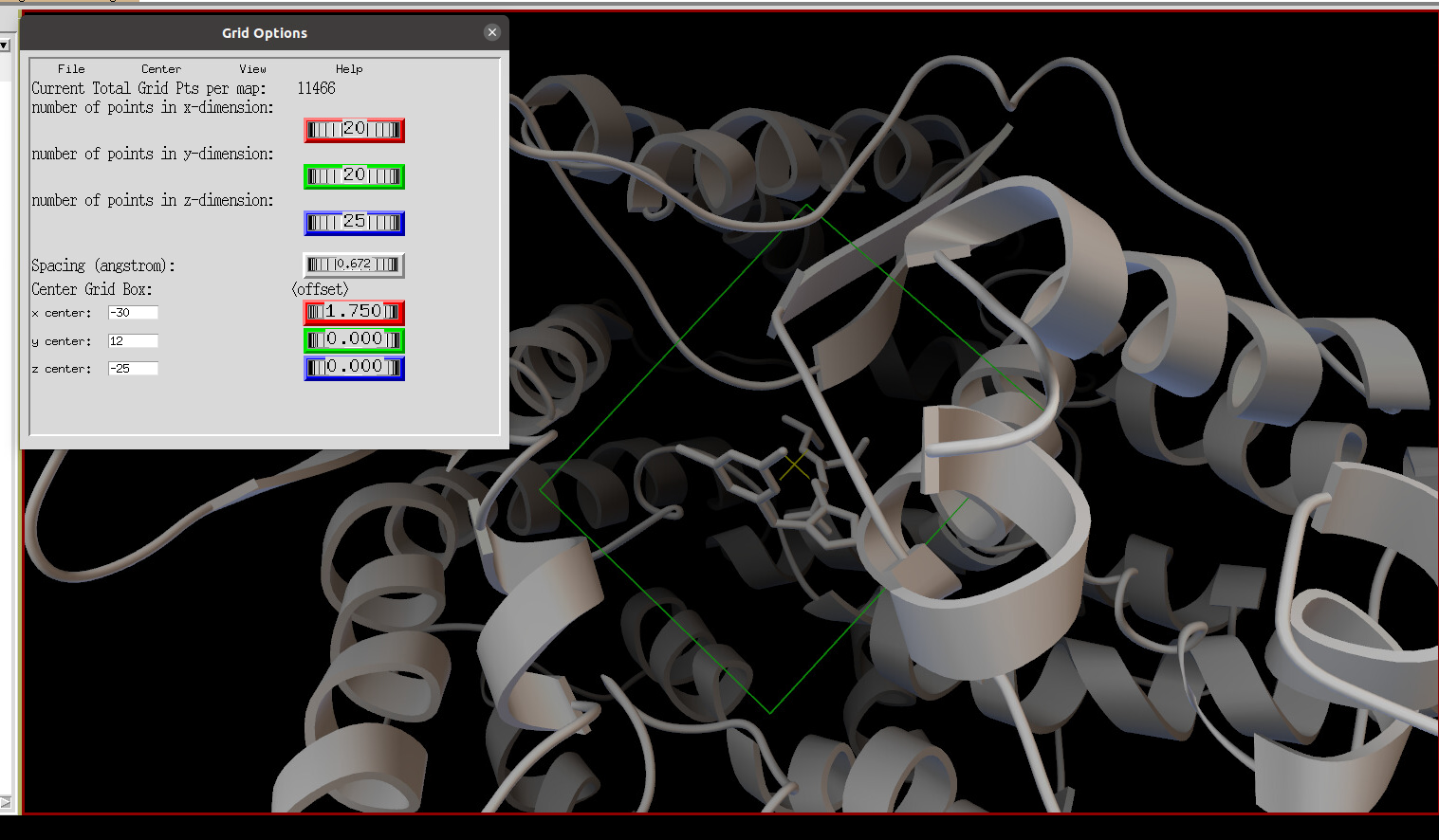Click the yellow grid center cross marker
This screenshot has height=840, width=1439.
(x=794, y=466)
